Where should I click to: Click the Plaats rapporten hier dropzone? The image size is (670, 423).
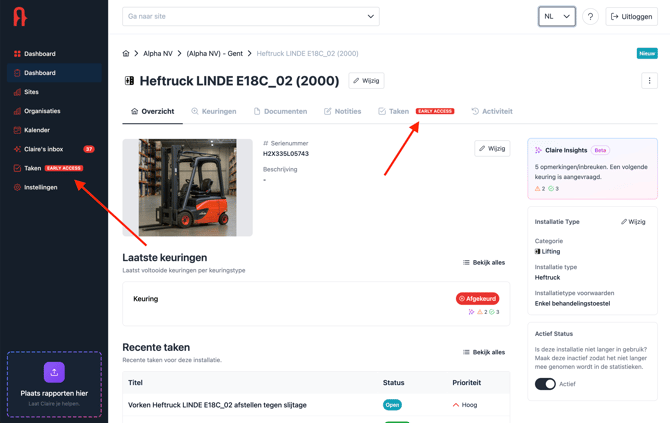[54, 384]
